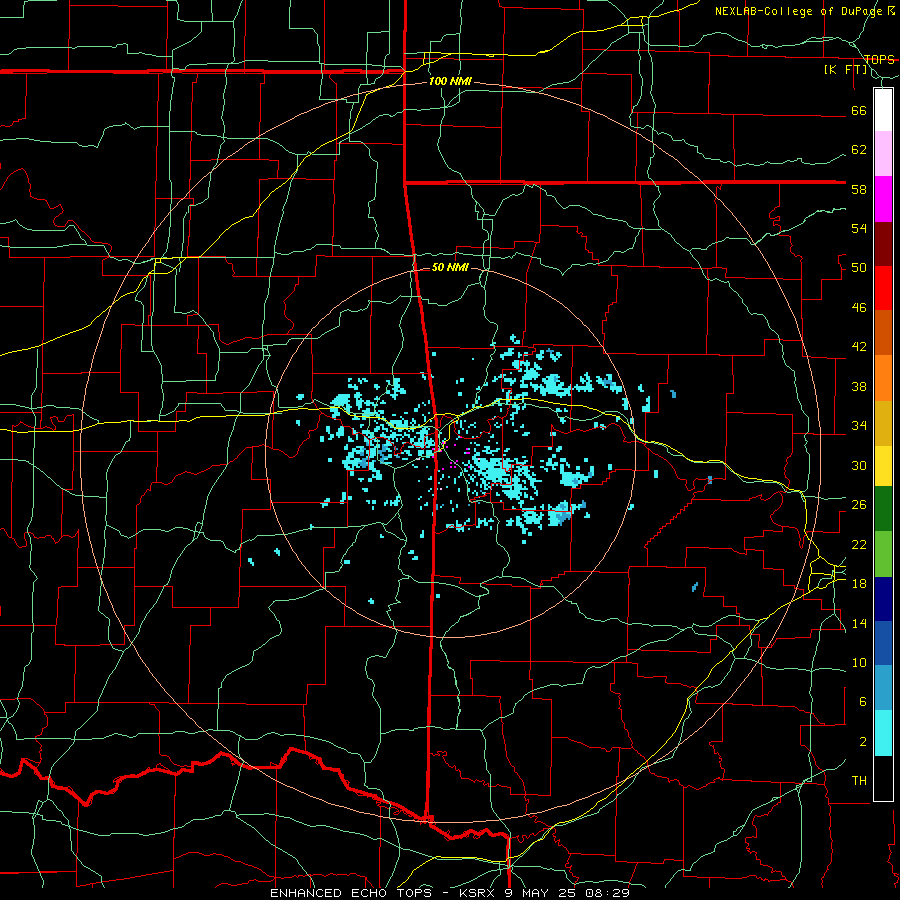900x900 pixels.
Task: Click the dark green 30 legend swatch
Action: tap(883, 509)
